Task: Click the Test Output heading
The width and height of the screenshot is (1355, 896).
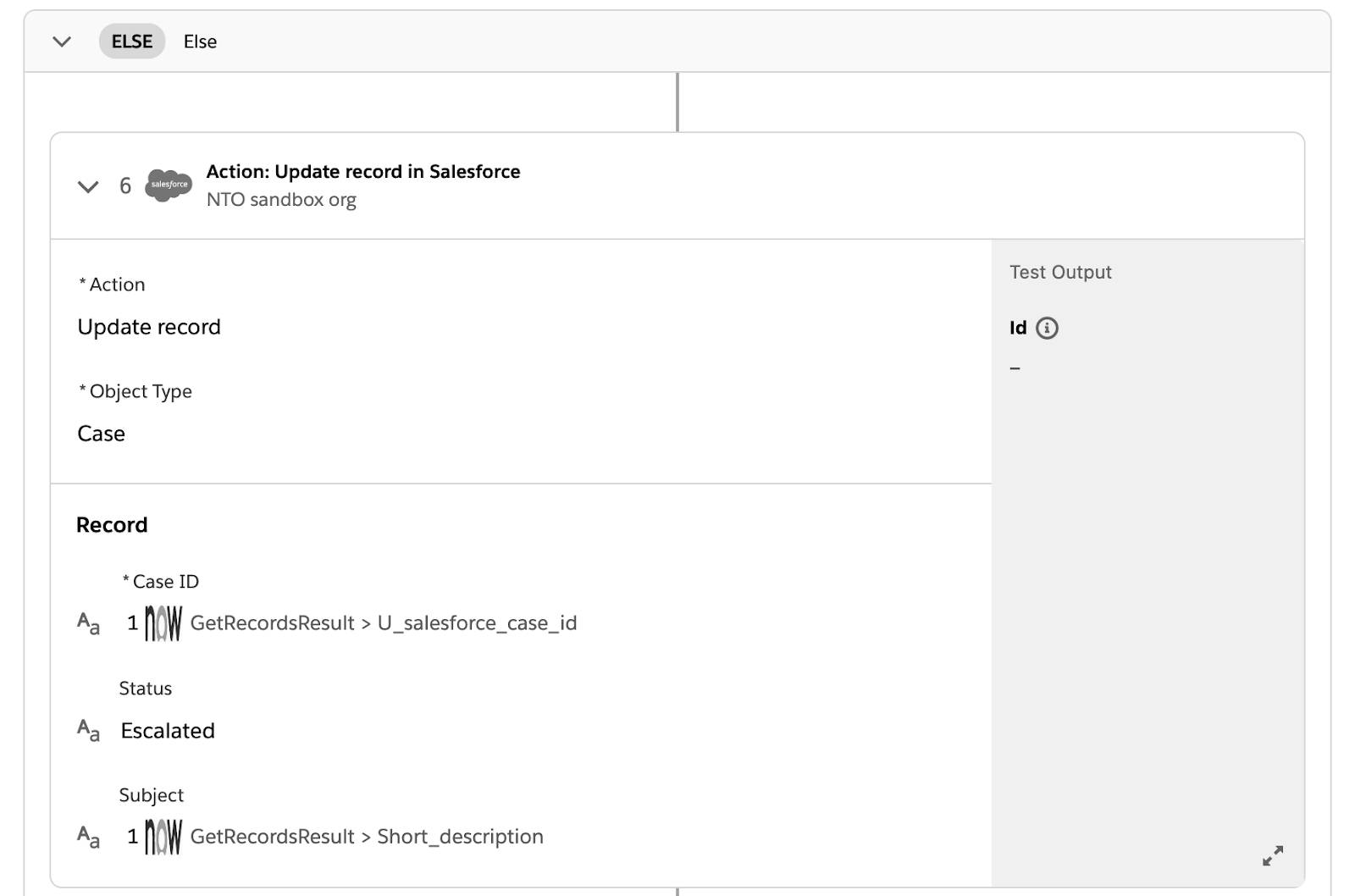Action: coord(1060,272)
